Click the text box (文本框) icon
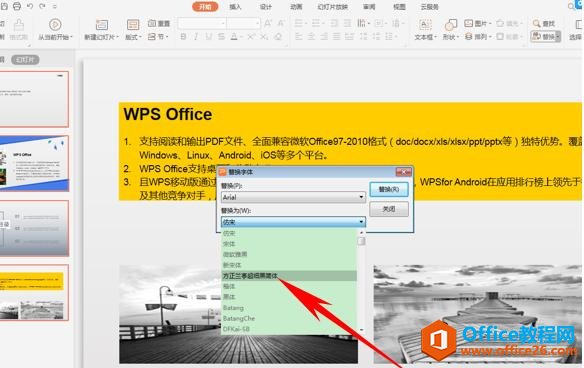The height and width of the screenshot is (368, 584). coord(425,25)
